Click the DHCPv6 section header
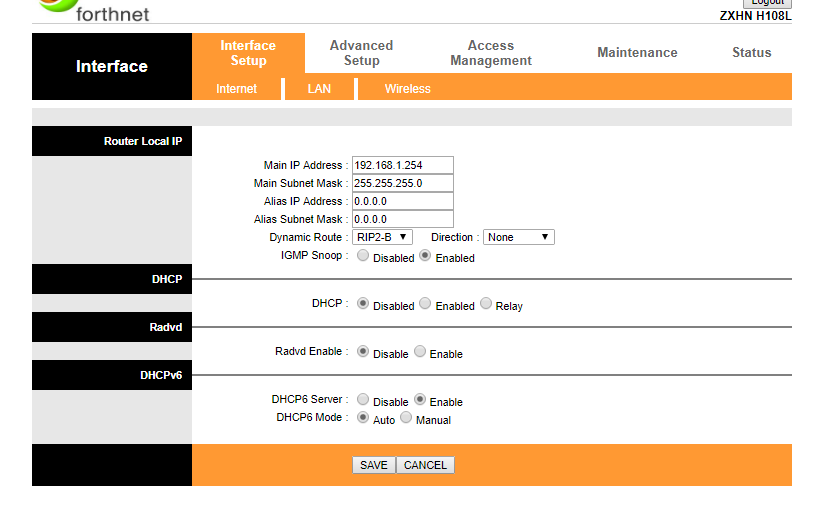The width and height of the screenshot is (823, 519). coord(112,375)
